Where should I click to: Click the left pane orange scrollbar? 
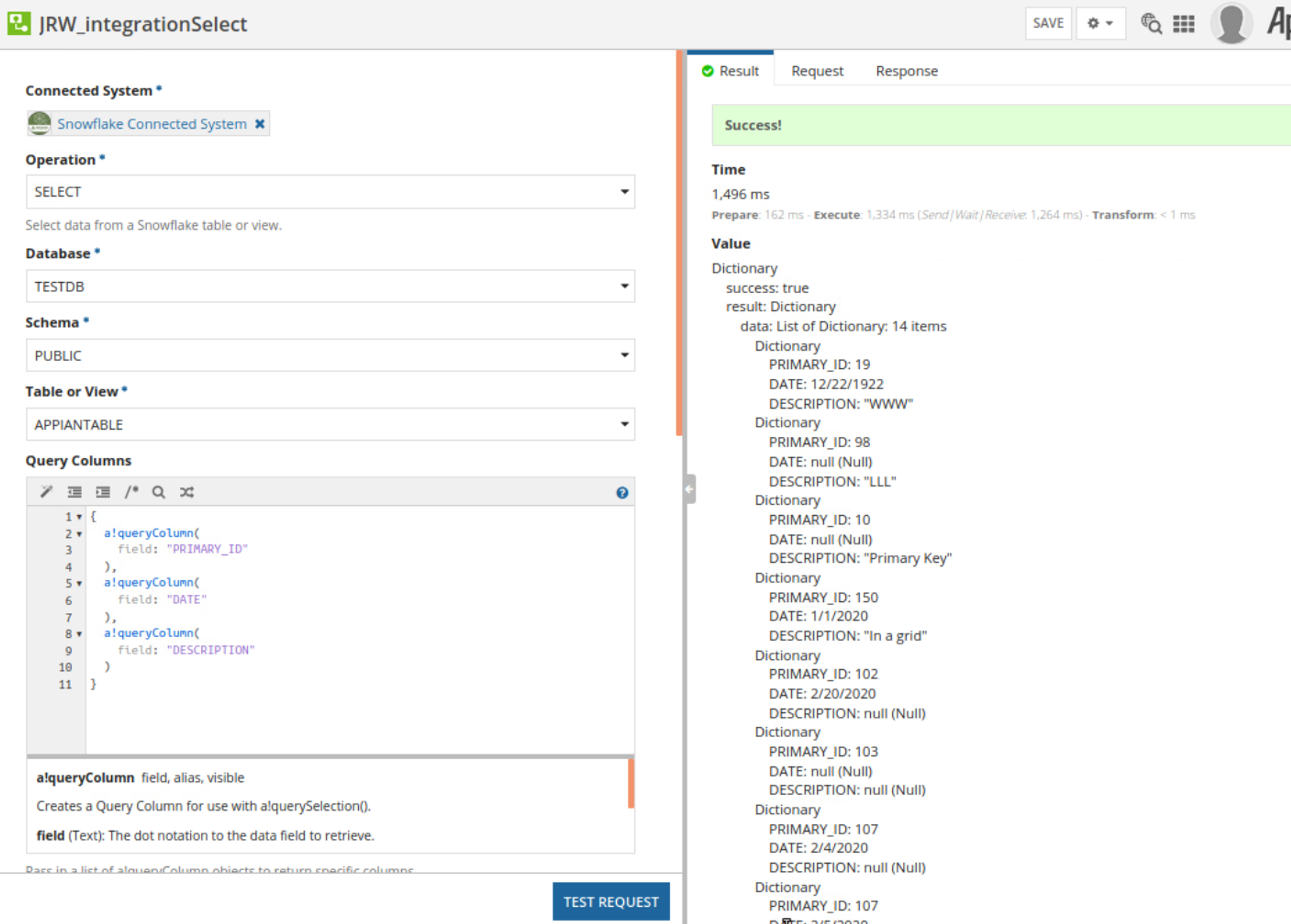tap(679, 243)
